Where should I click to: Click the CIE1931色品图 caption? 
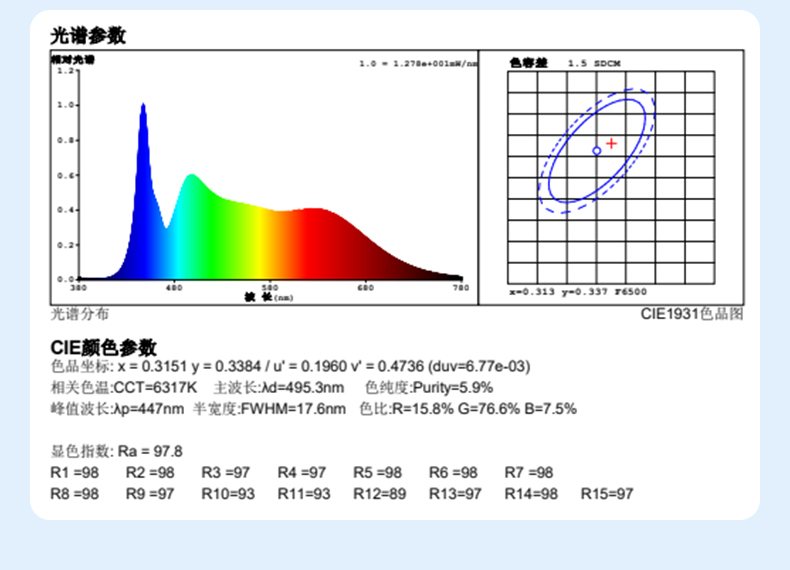(692, 314)
